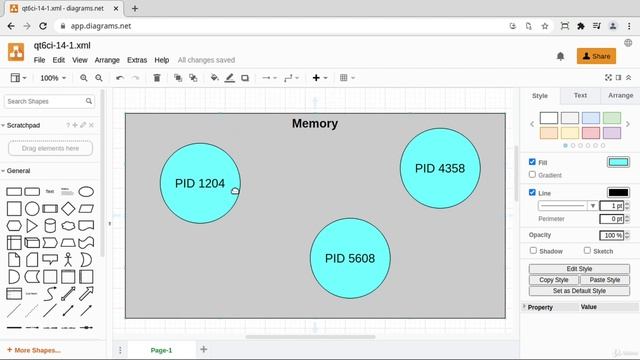This screenshot has height=360, width=640.
Task: Open More Shapes link
Action: pos(34,350)
